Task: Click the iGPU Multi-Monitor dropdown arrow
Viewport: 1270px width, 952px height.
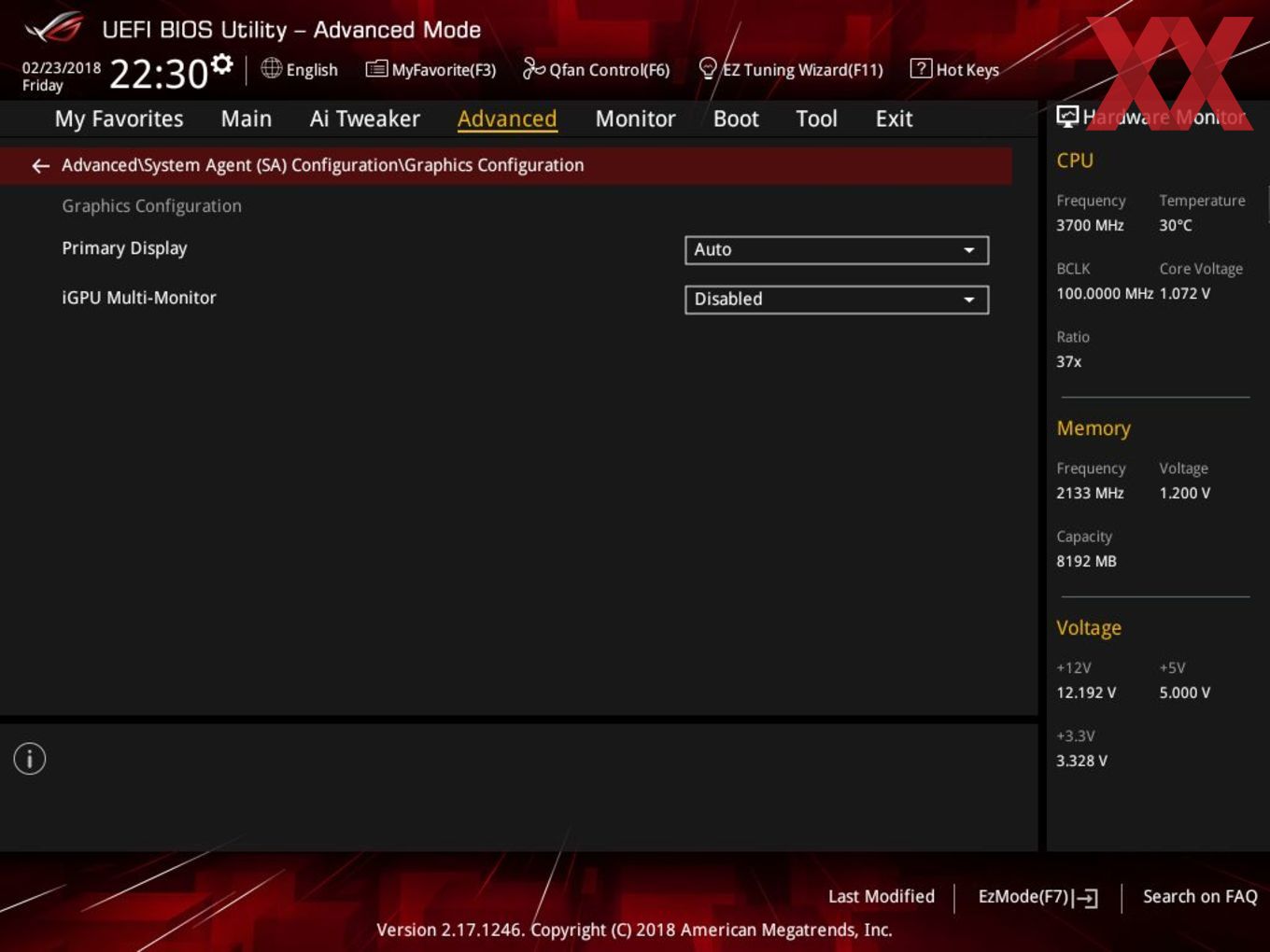Action: (x=969, y=300)
